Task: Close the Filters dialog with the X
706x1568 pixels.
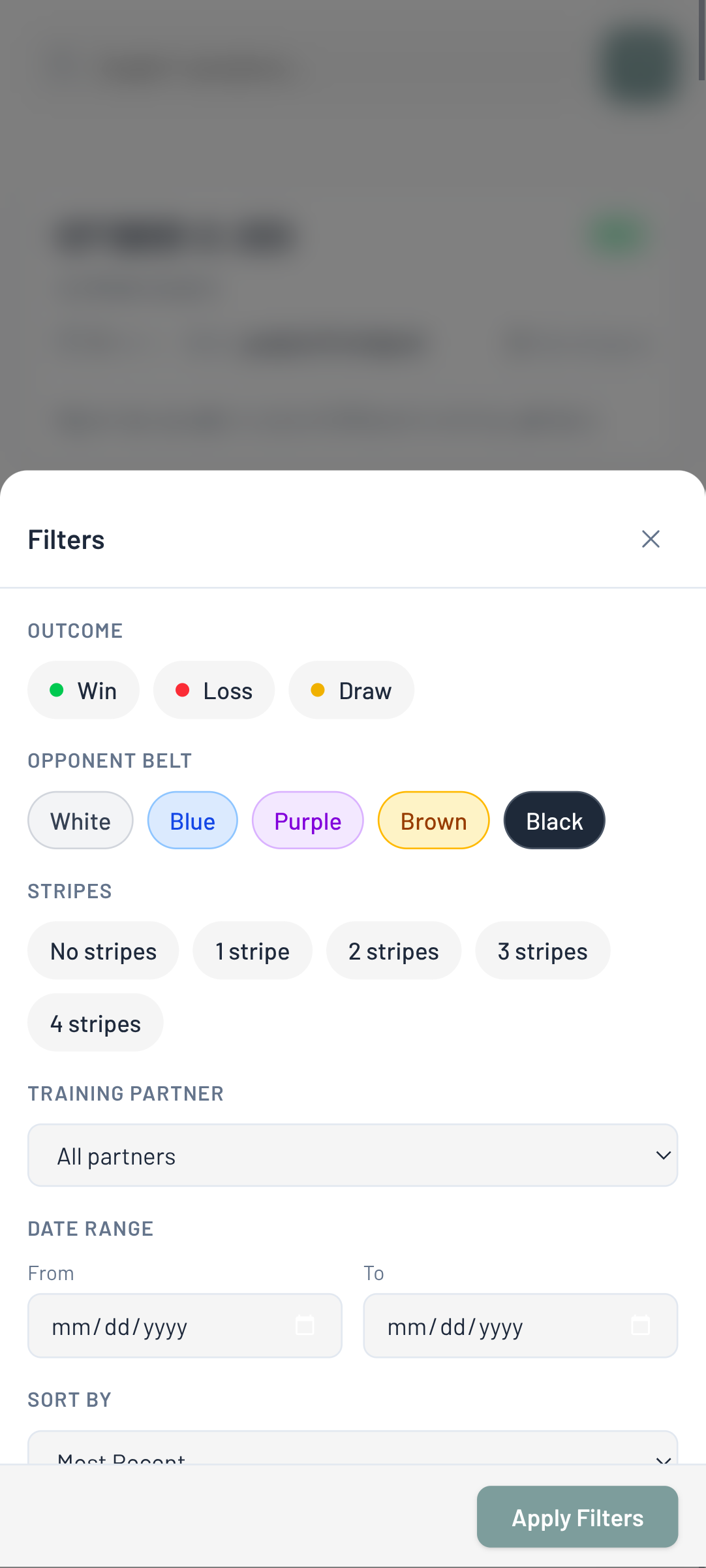Action: (x=651, y=539)
